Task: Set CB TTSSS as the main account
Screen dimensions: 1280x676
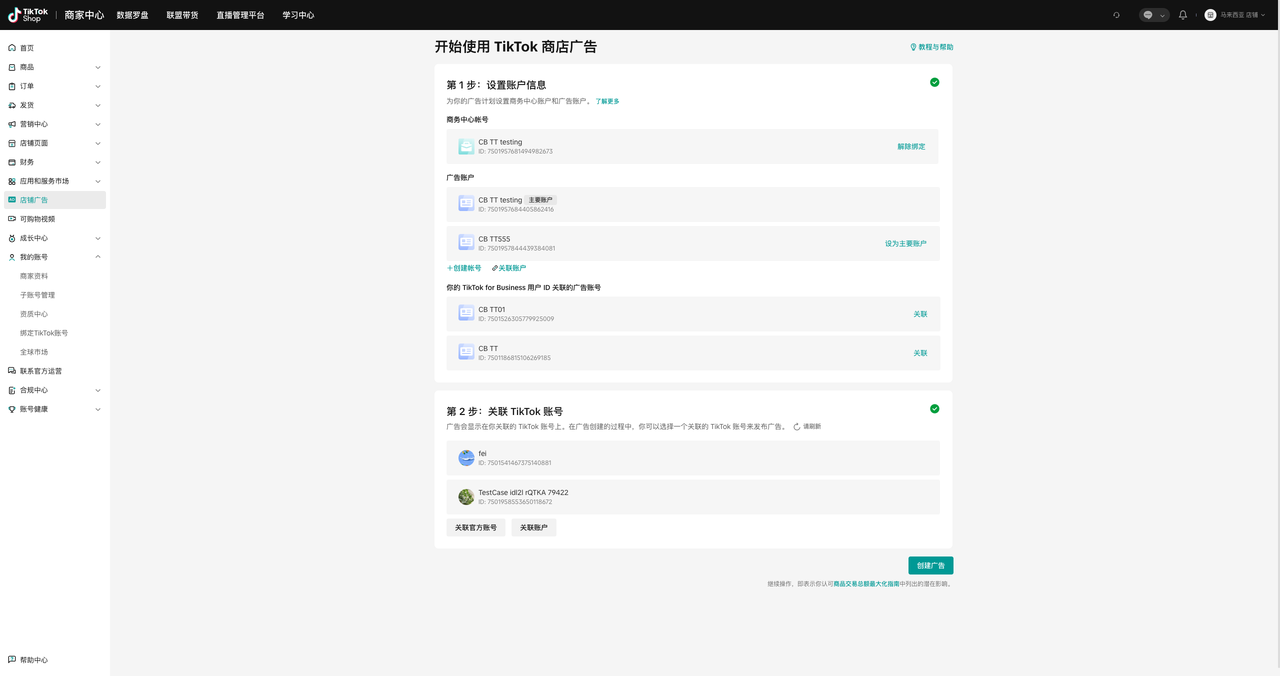Action: pyautogui.click(x=905, y=243)
